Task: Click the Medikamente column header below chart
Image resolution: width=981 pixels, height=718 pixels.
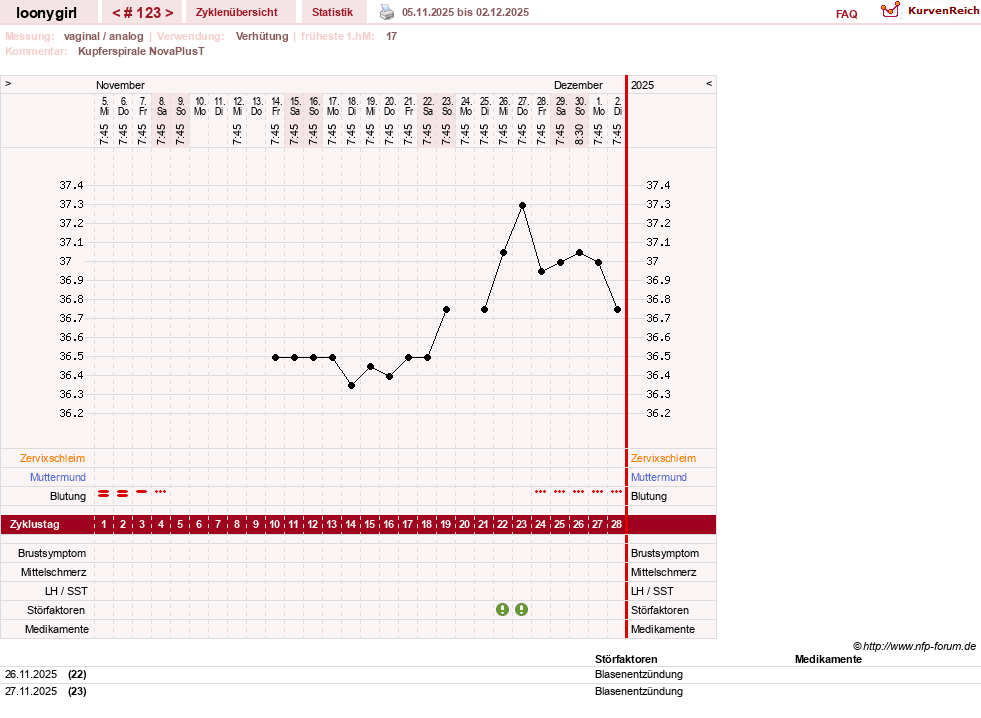Action: [x=828, y=659]
